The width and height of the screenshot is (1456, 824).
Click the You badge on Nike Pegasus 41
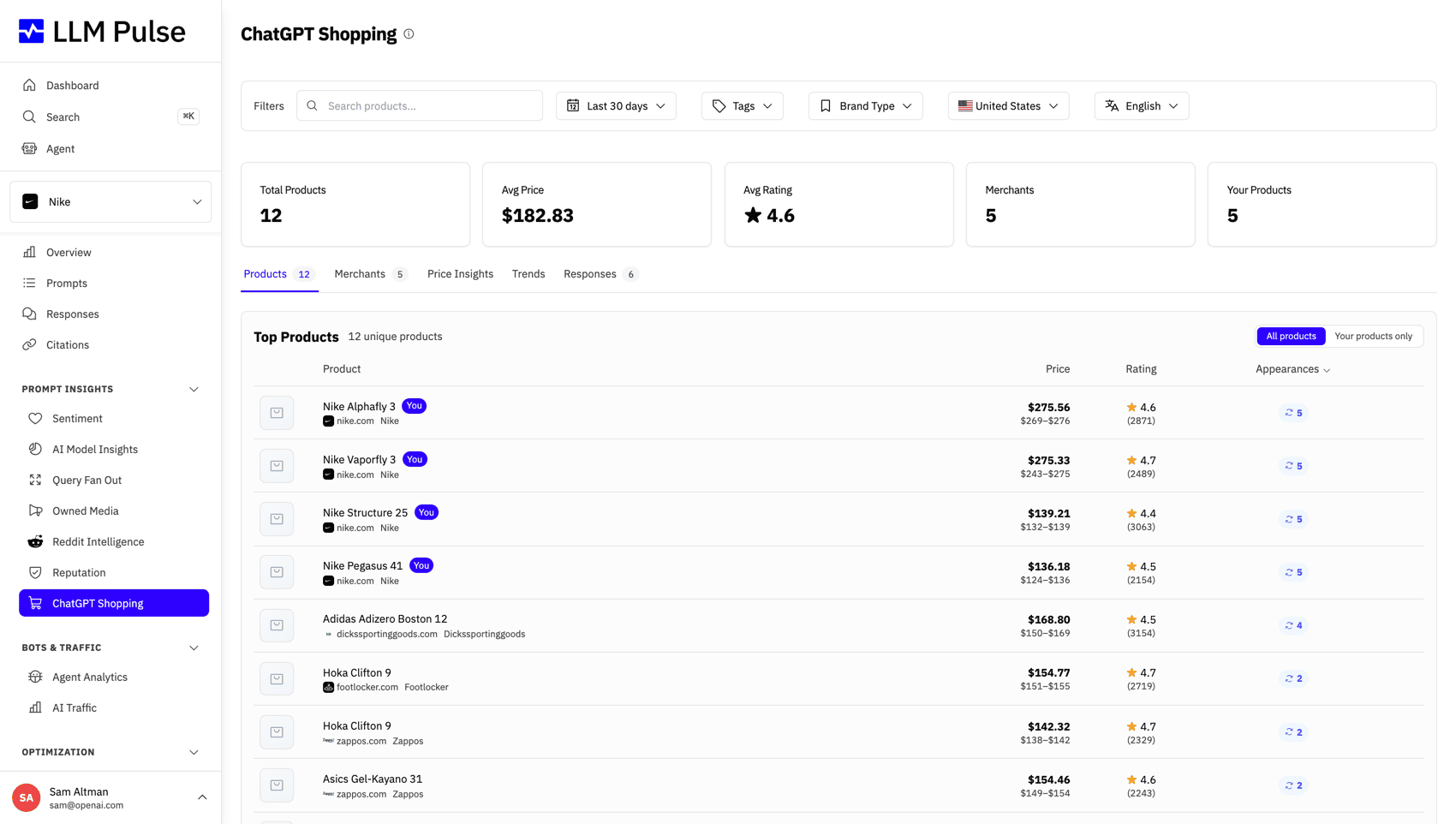click(421, 565)
